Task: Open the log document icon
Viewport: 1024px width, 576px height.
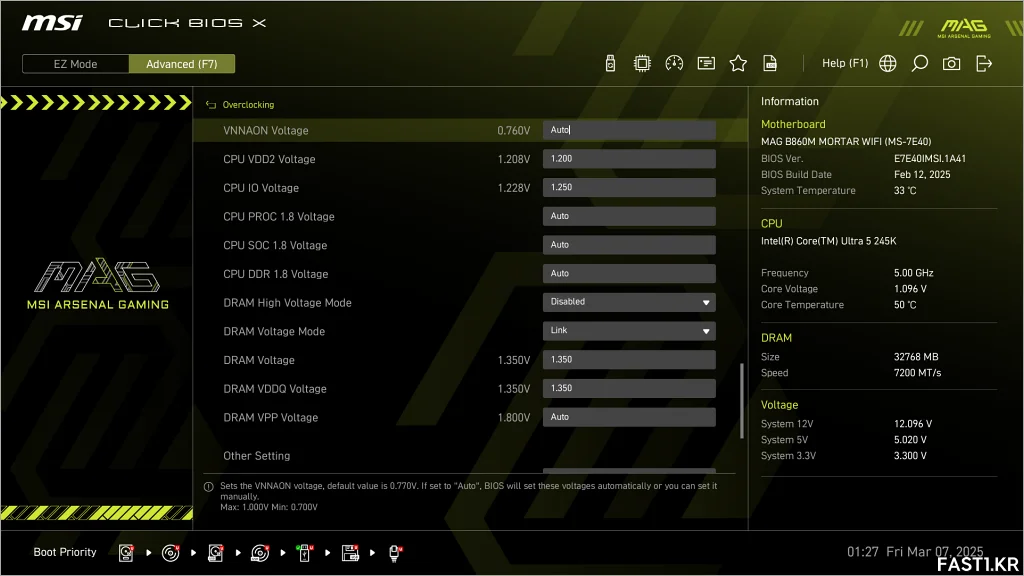Action: (x=770, y=63)
